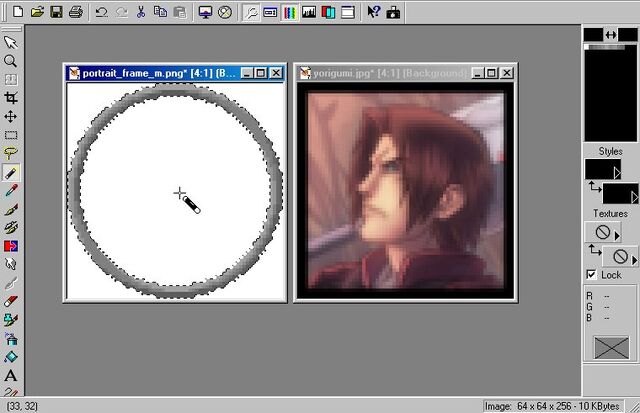
Task: Paste clipboard contents
Action: [x=180, y=12]
